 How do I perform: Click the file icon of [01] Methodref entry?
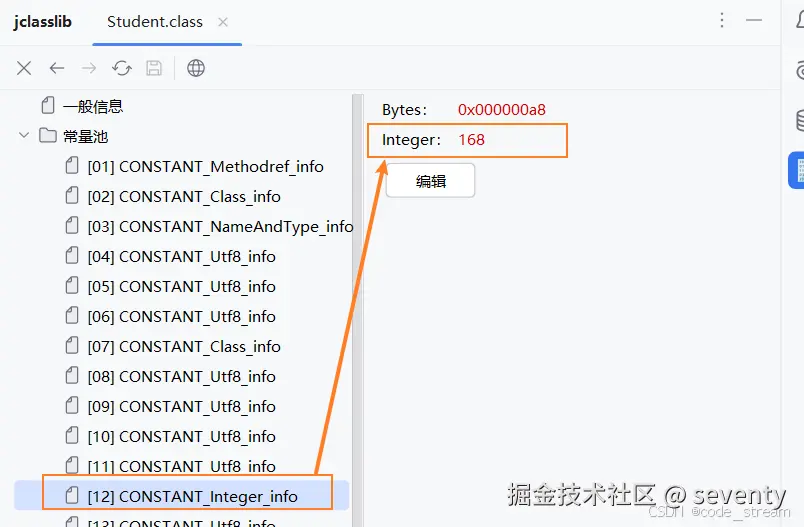click(x=72, y=166)
